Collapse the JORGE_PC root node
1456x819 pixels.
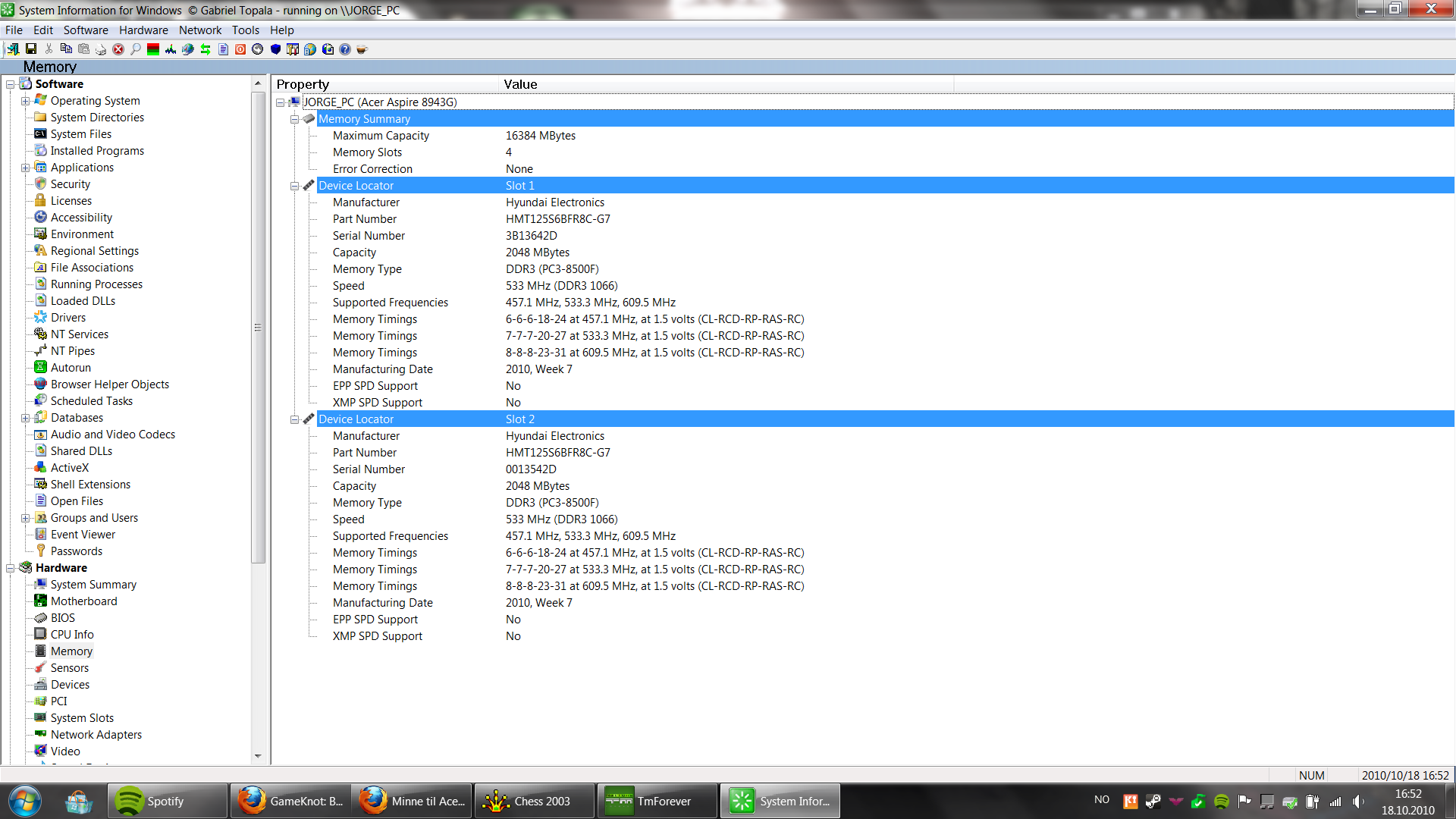click(x=280, y=102)
